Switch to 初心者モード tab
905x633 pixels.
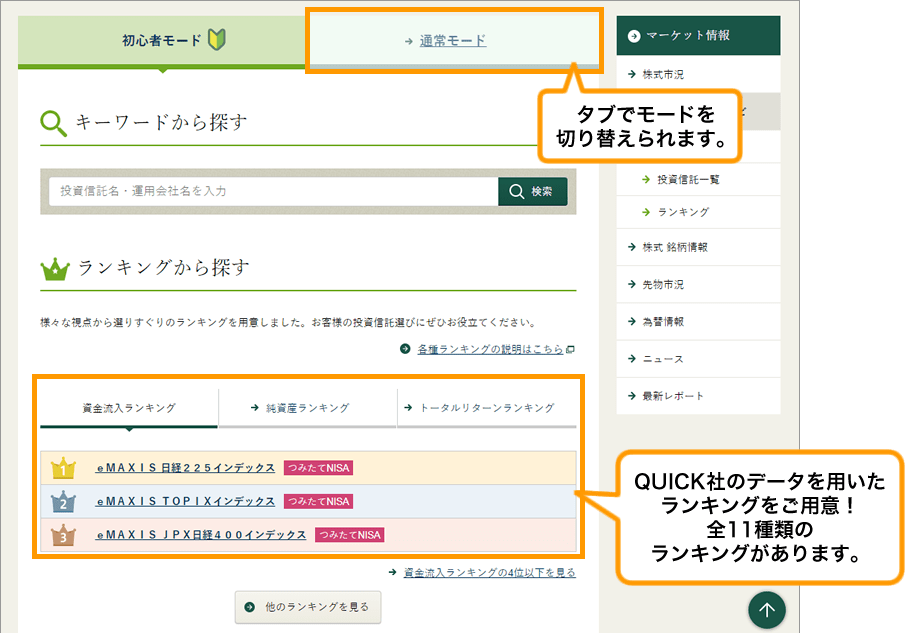click(x=162, y=40)
